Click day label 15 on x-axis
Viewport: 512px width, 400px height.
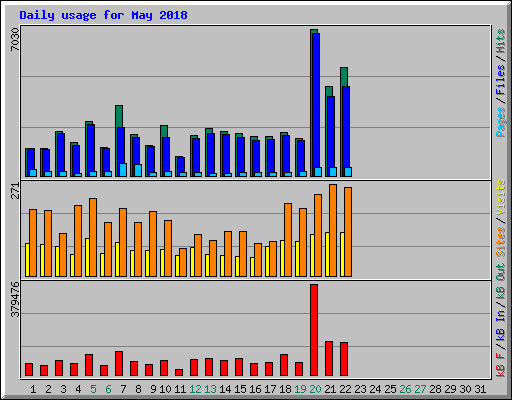(240, 389)
